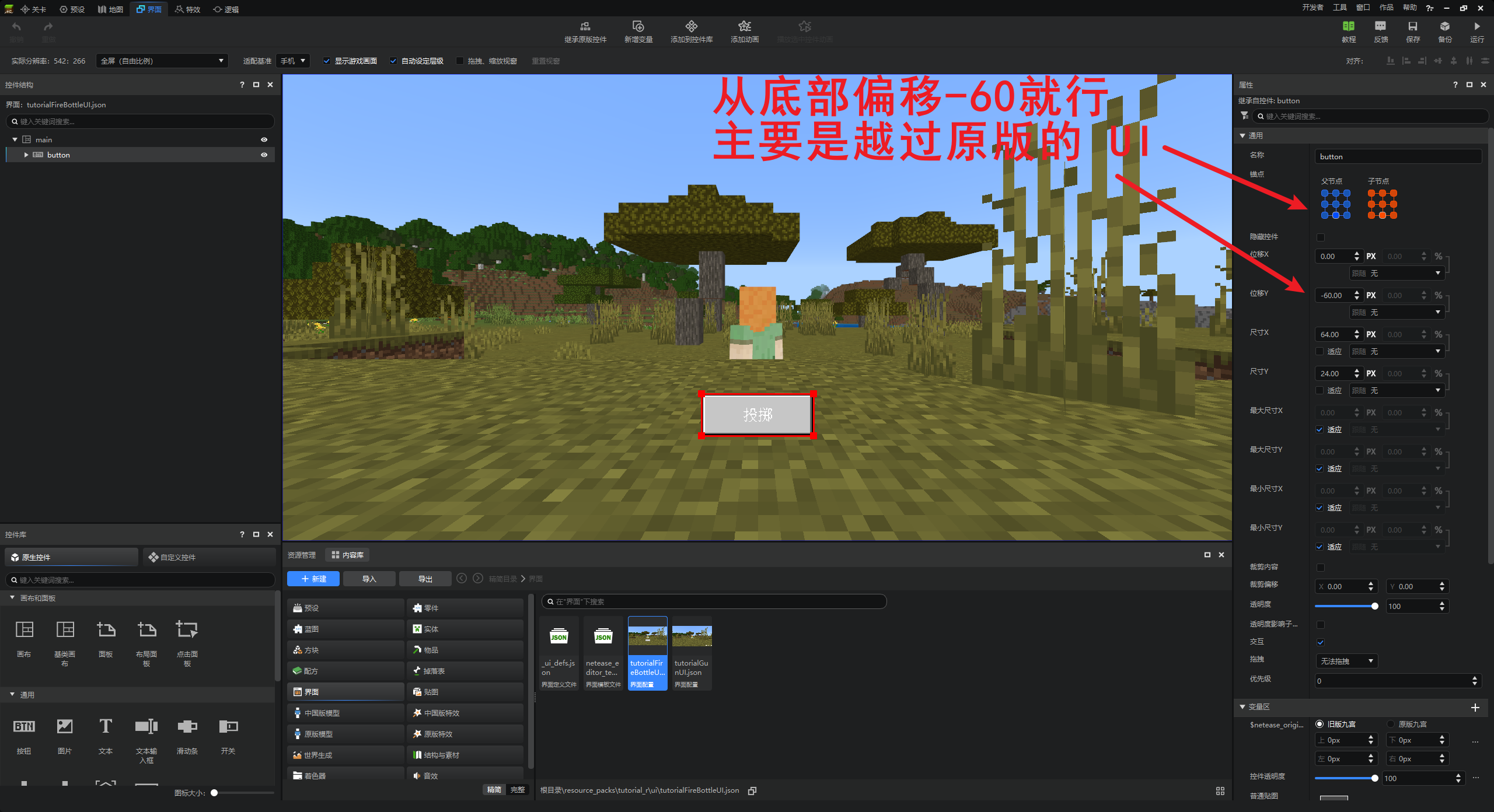Click the 添加动画 toolbar icon
The width and height of the screenshot is (1494, 812).
[745, 26]
